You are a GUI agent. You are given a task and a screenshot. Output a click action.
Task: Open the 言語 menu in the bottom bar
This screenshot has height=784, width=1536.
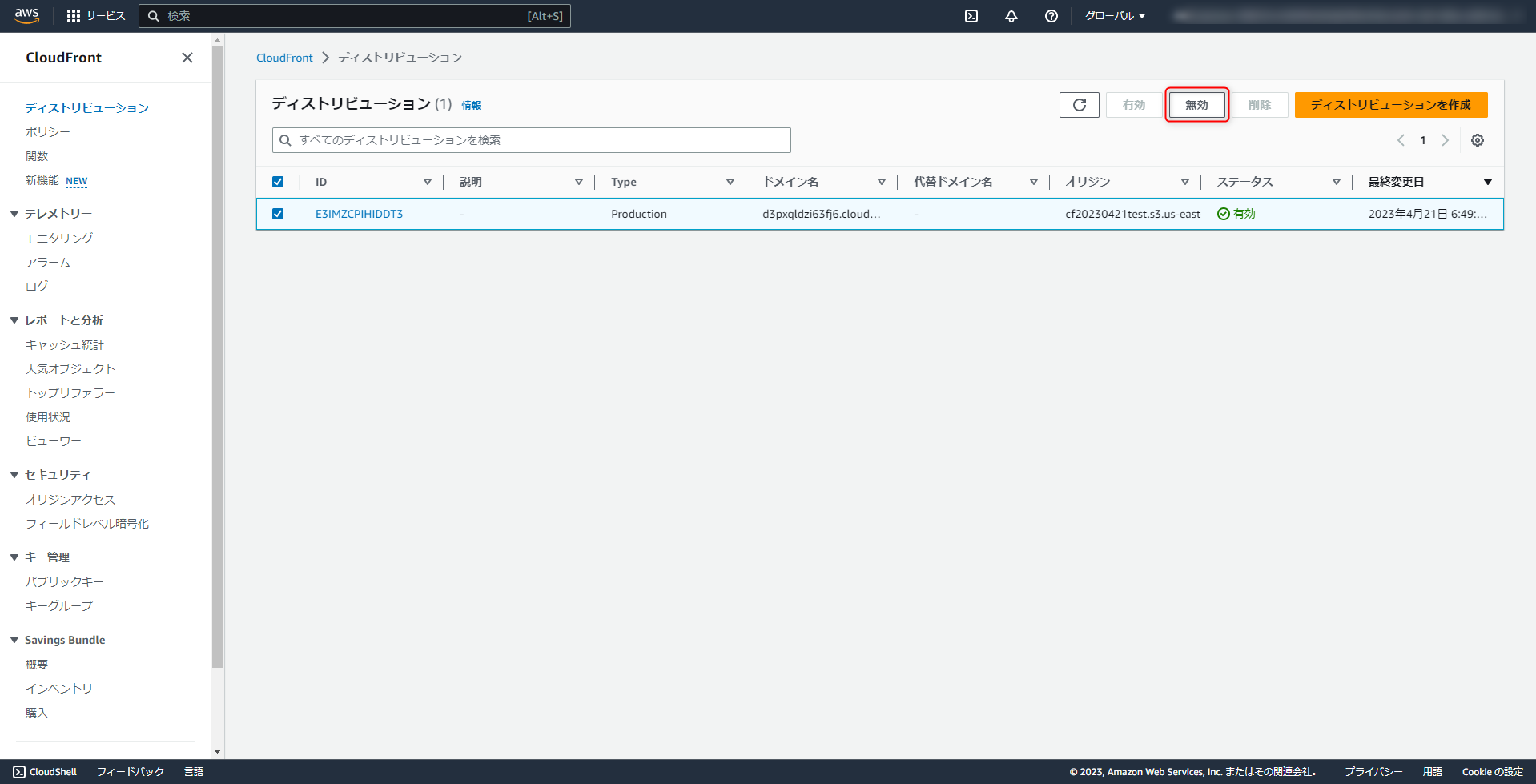194,771
